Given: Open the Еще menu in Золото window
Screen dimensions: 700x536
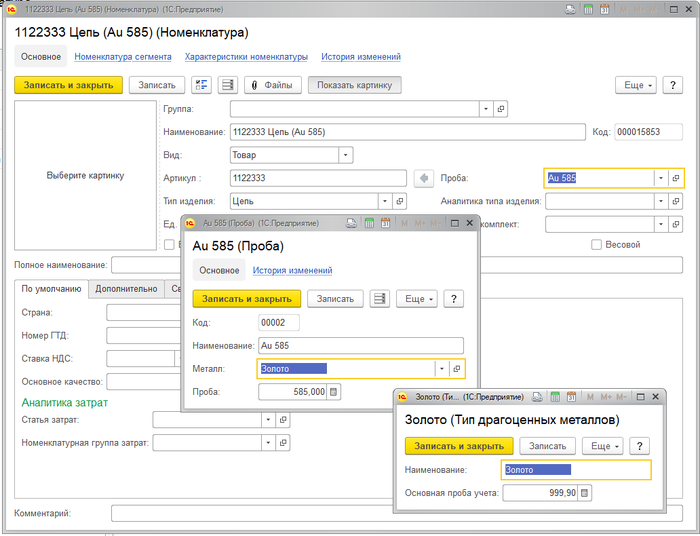Looking at the screenshot, I should coord(604,446).
